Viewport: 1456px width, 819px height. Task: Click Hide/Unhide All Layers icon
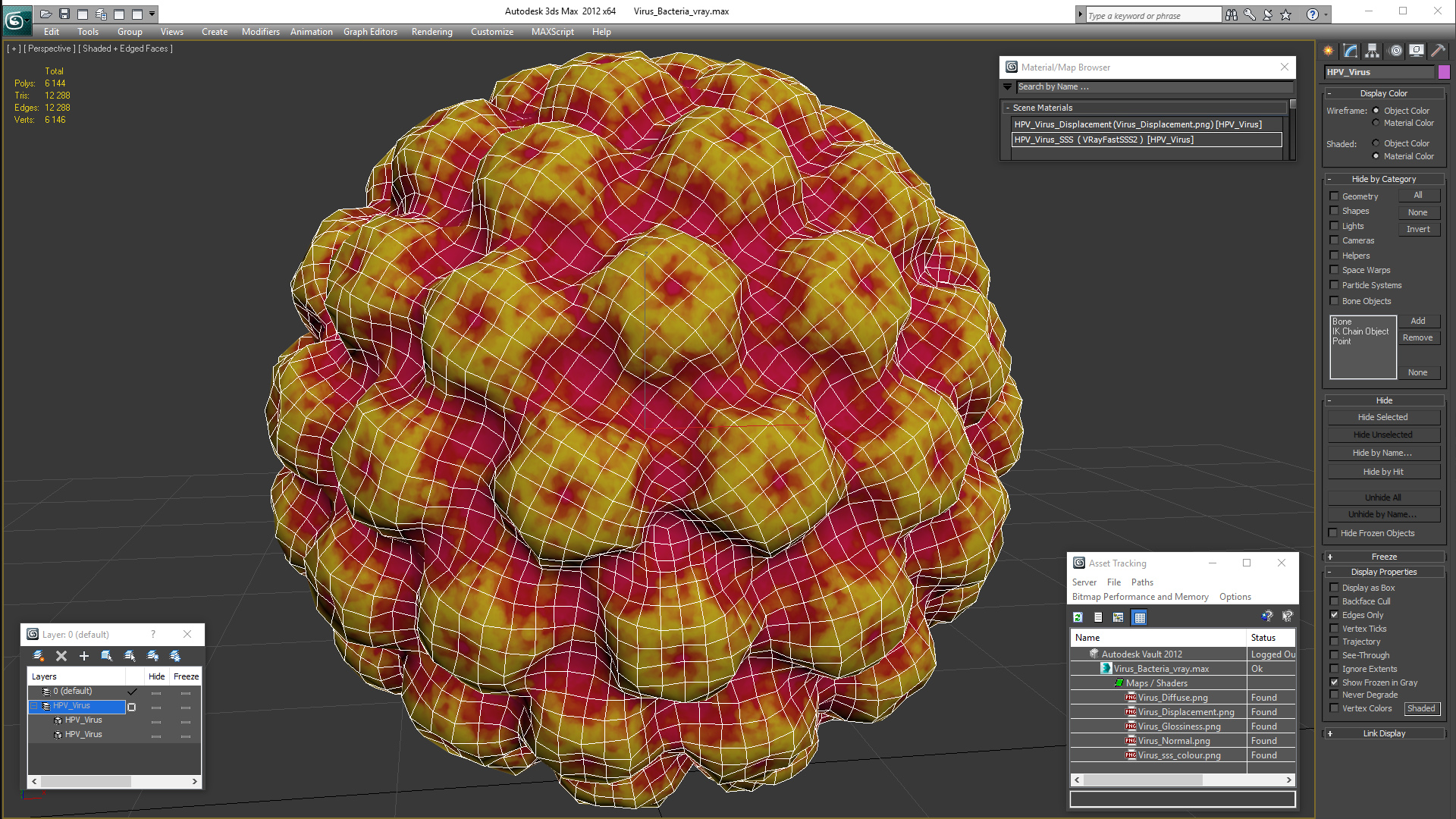[152, 656]
